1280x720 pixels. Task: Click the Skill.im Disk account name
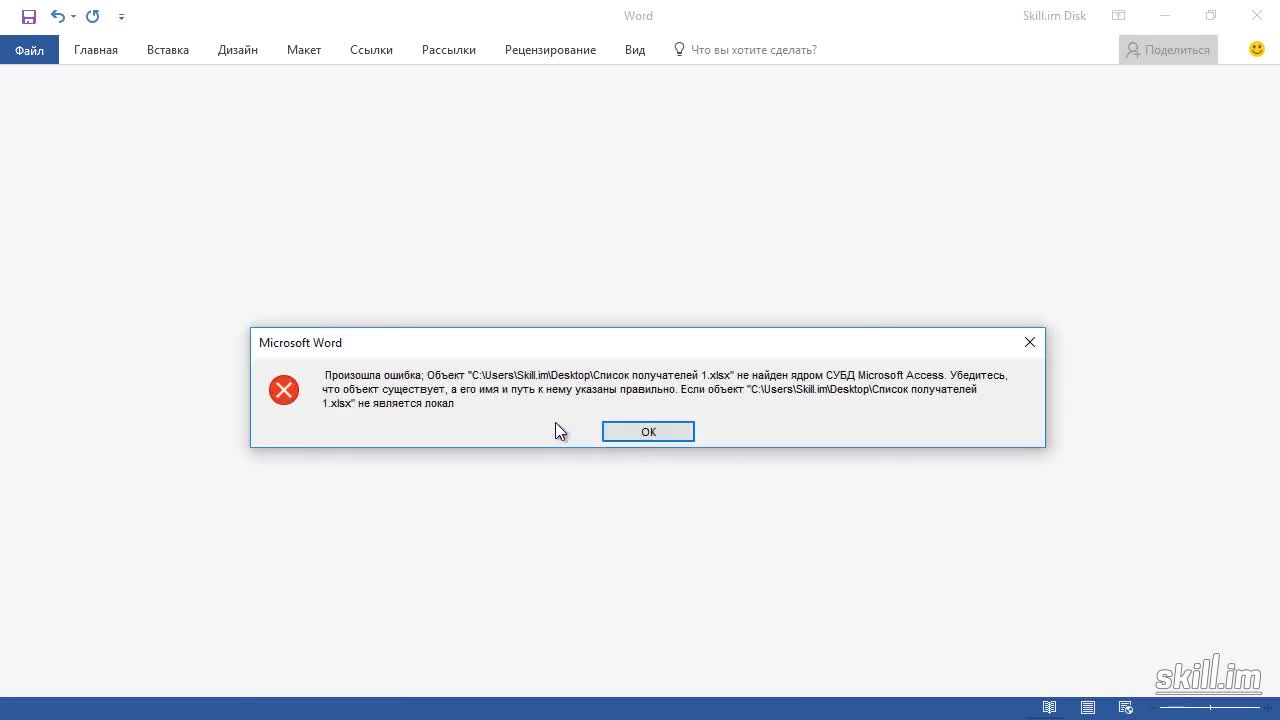click(x=1054, y=16)
